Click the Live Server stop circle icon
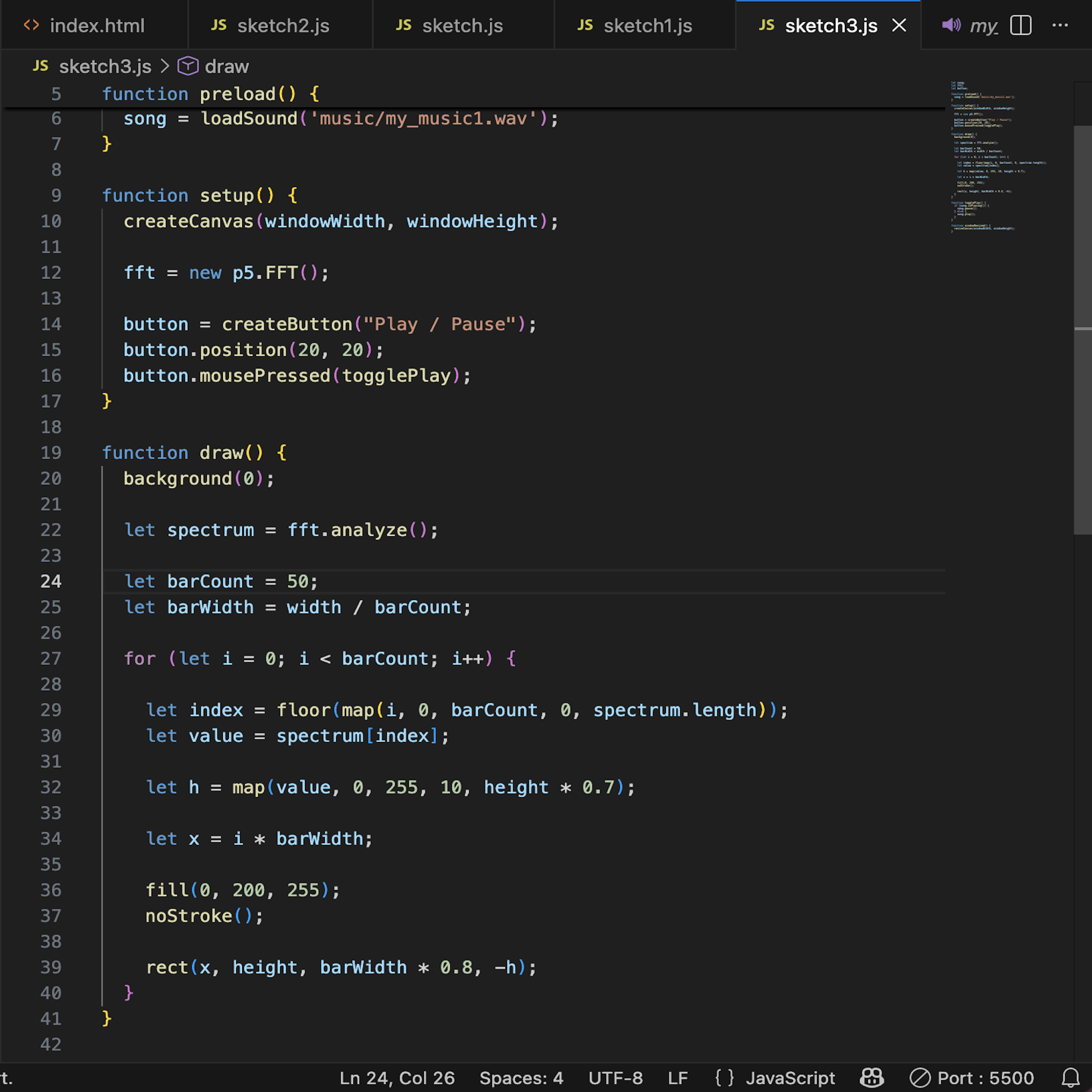1092x1092 pixels. (920, 1078)
